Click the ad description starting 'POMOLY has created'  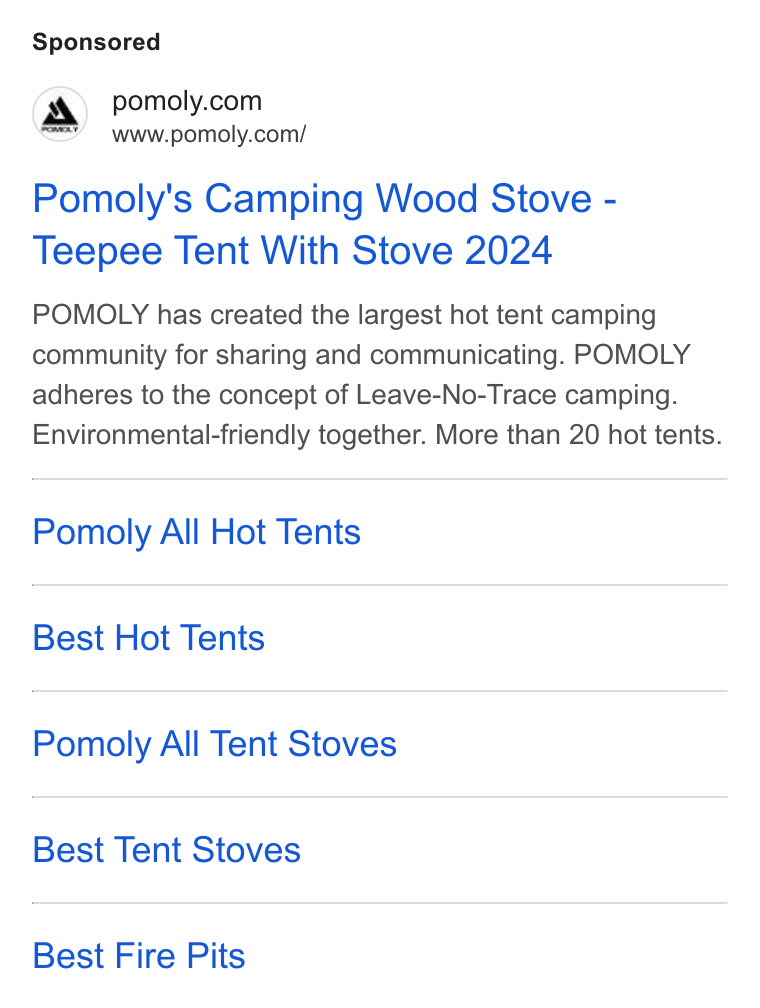click(377, 375)
